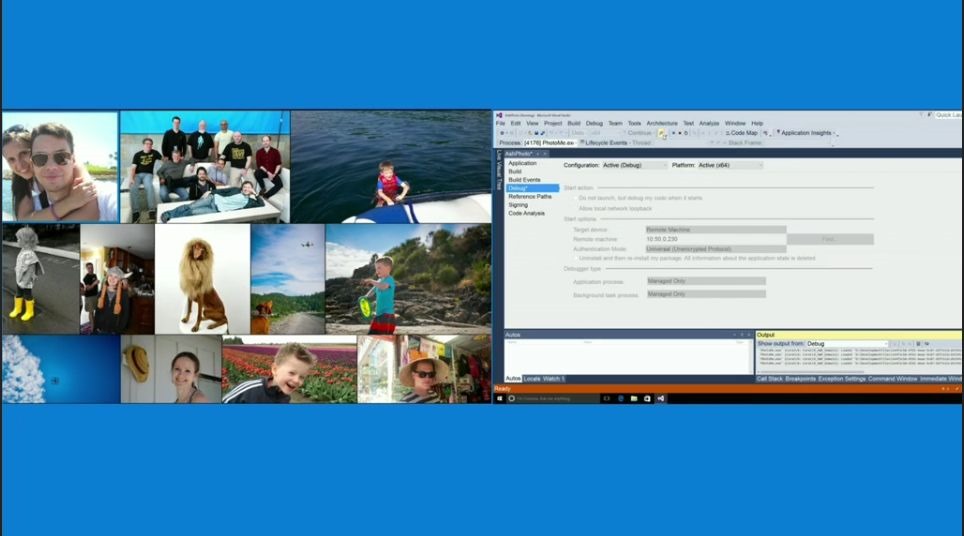Open the Application Insights toolbar menu
This screenshot has width=964, height=536.
pyautogui.click(x=806, y=133)
